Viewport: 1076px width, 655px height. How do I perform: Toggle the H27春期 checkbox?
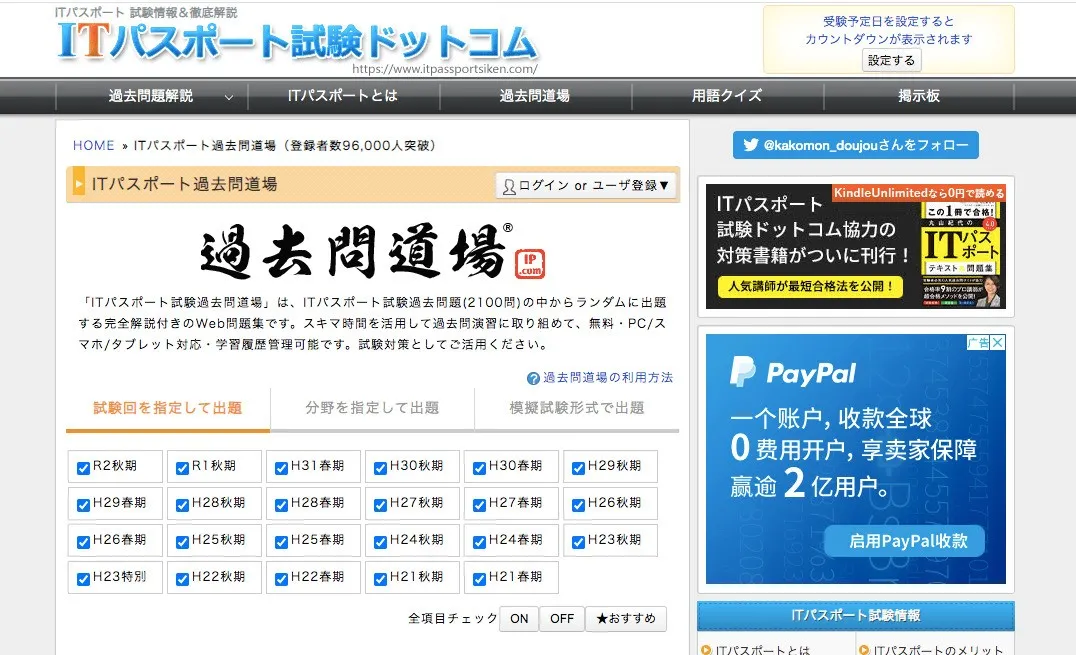coord(479,505)
